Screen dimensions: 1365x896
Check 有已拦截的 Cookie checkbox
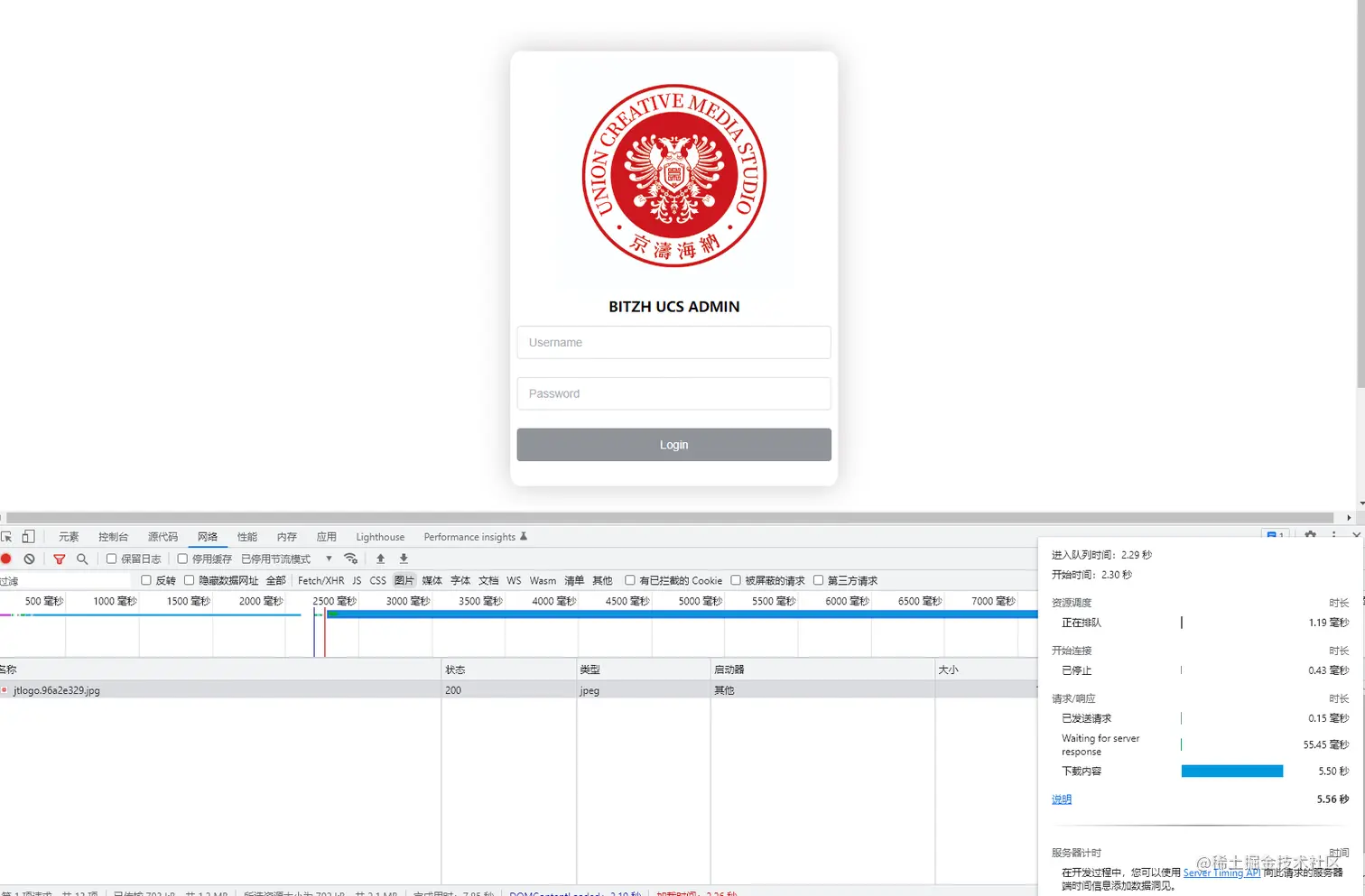point(630,580)
